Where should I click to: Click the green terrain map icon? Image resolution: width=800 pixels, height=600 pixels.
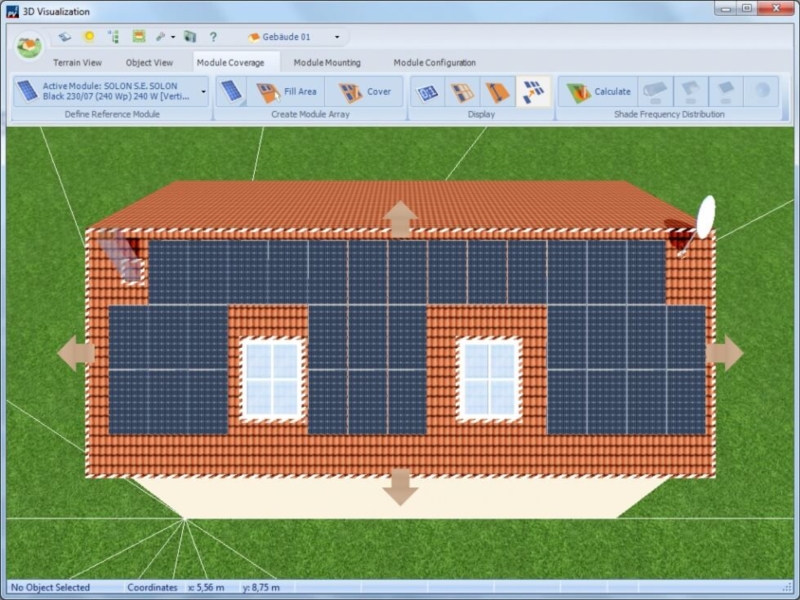click(x=139, y=37)
